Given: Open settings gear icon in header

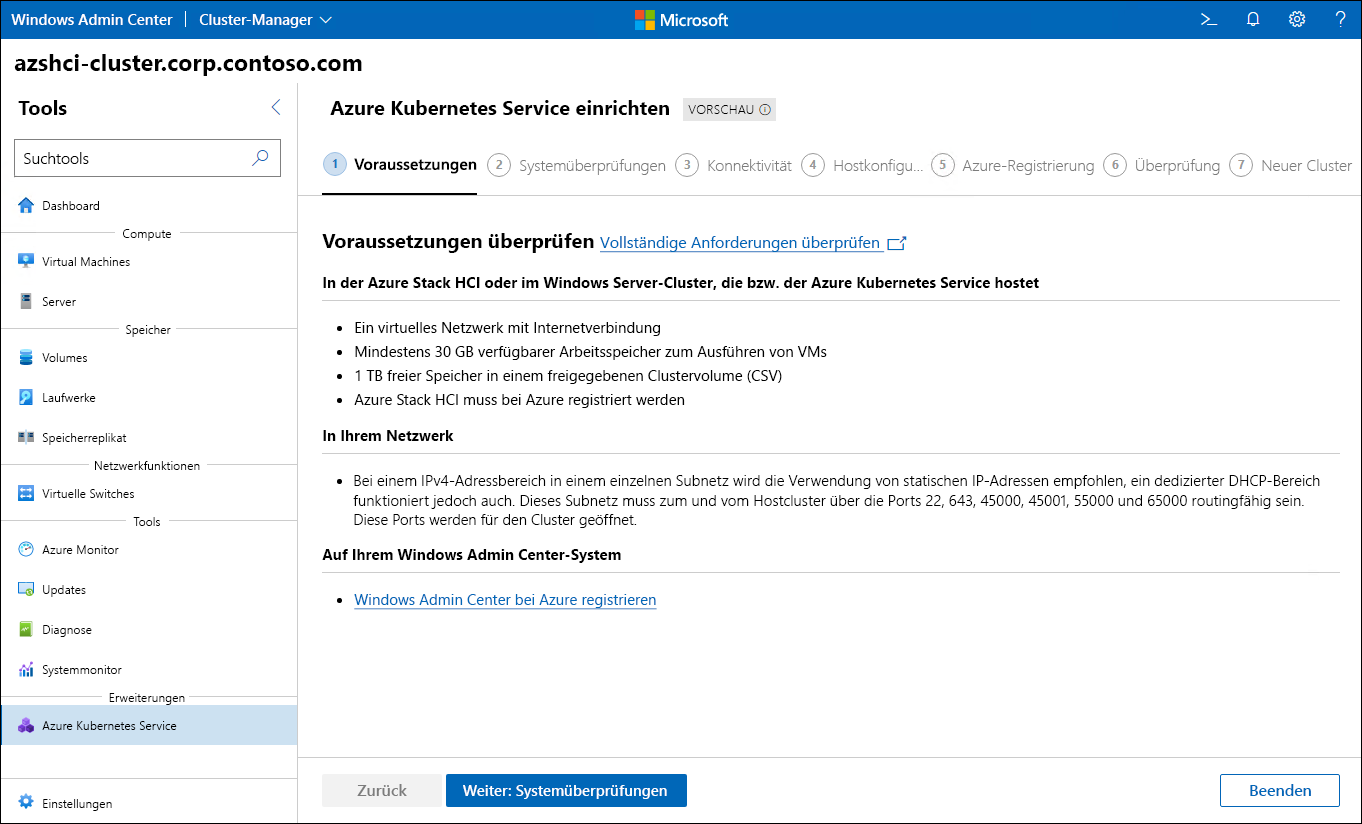Looking at the screenshot, I should click(x=1297, y=19).
